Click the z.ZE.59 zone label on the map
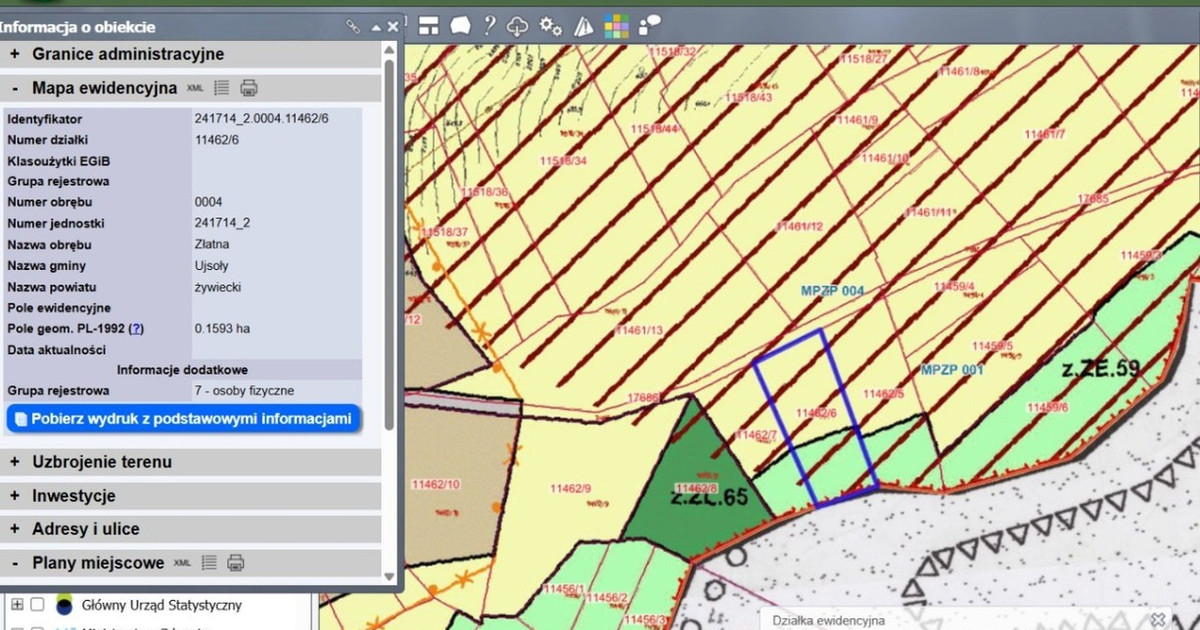Image resolution: width=1200 pixels, height=630 pixels. [1100, 369]
